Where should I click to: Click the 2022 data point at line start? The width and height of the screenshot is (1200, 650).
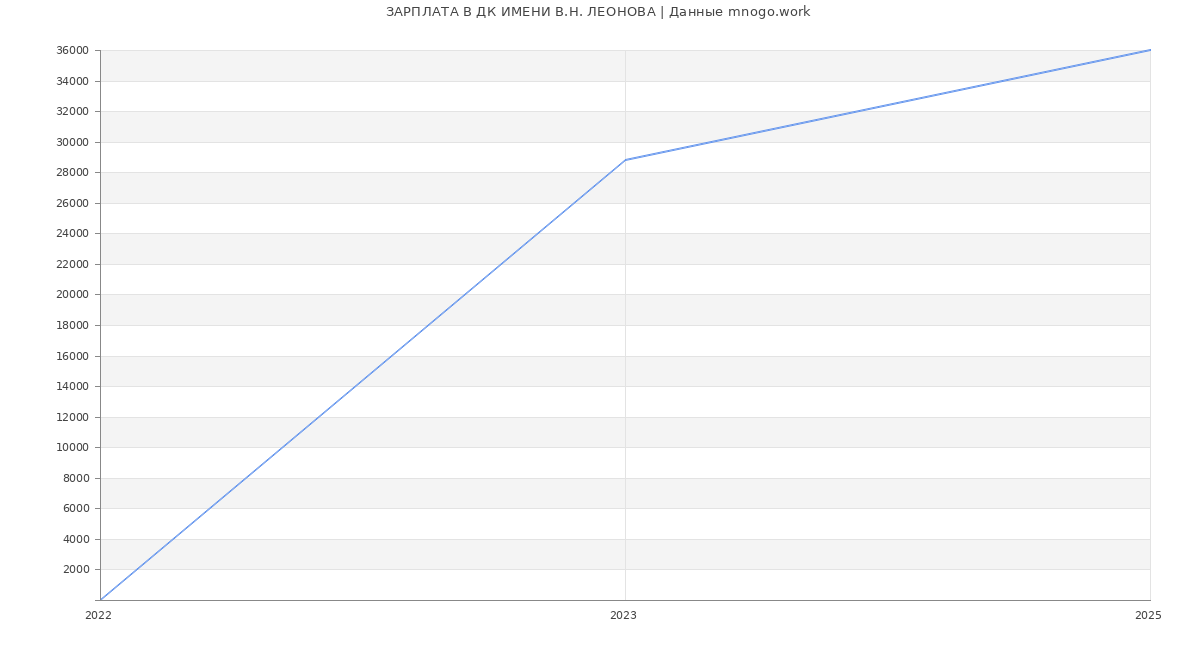pos(100,600)
